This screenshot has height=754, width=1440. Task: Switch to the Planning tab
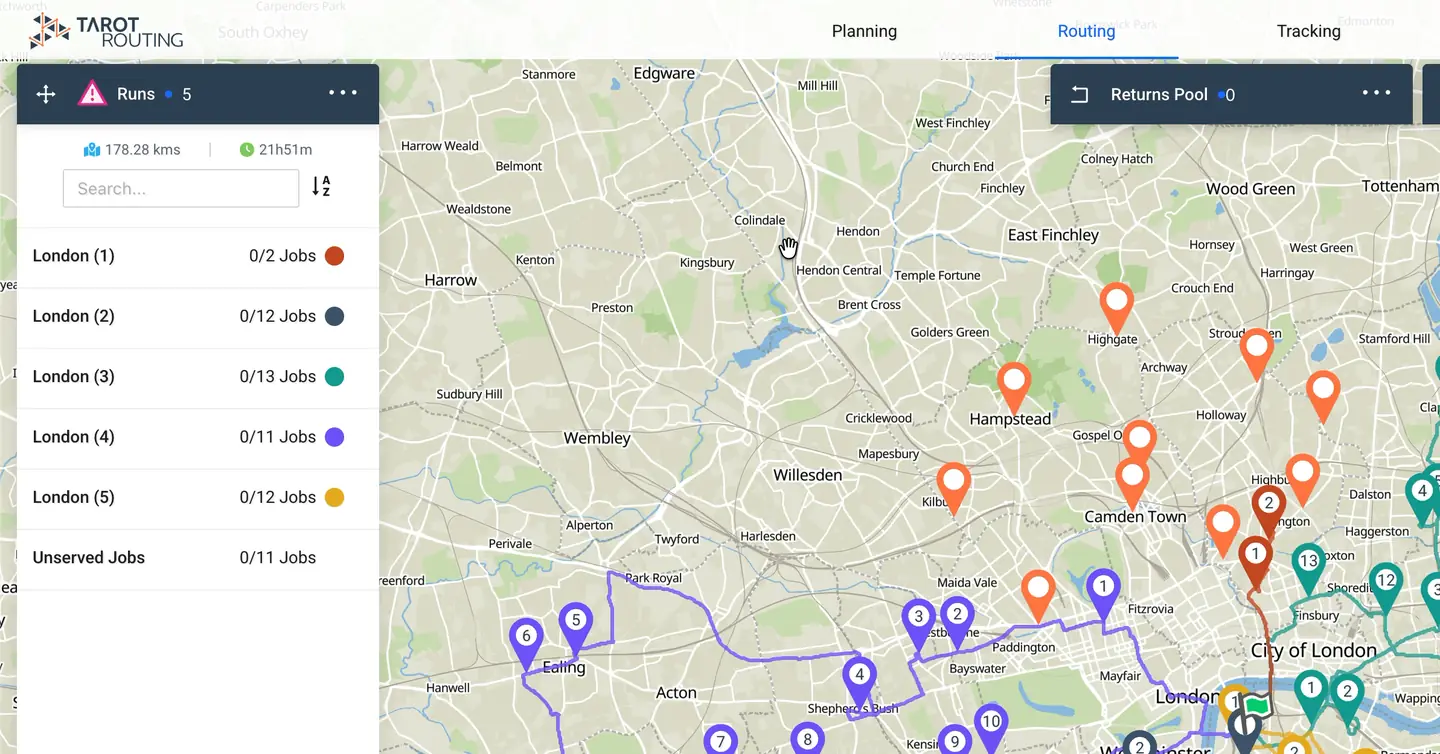pyautogui.click(x=864, y=31)
